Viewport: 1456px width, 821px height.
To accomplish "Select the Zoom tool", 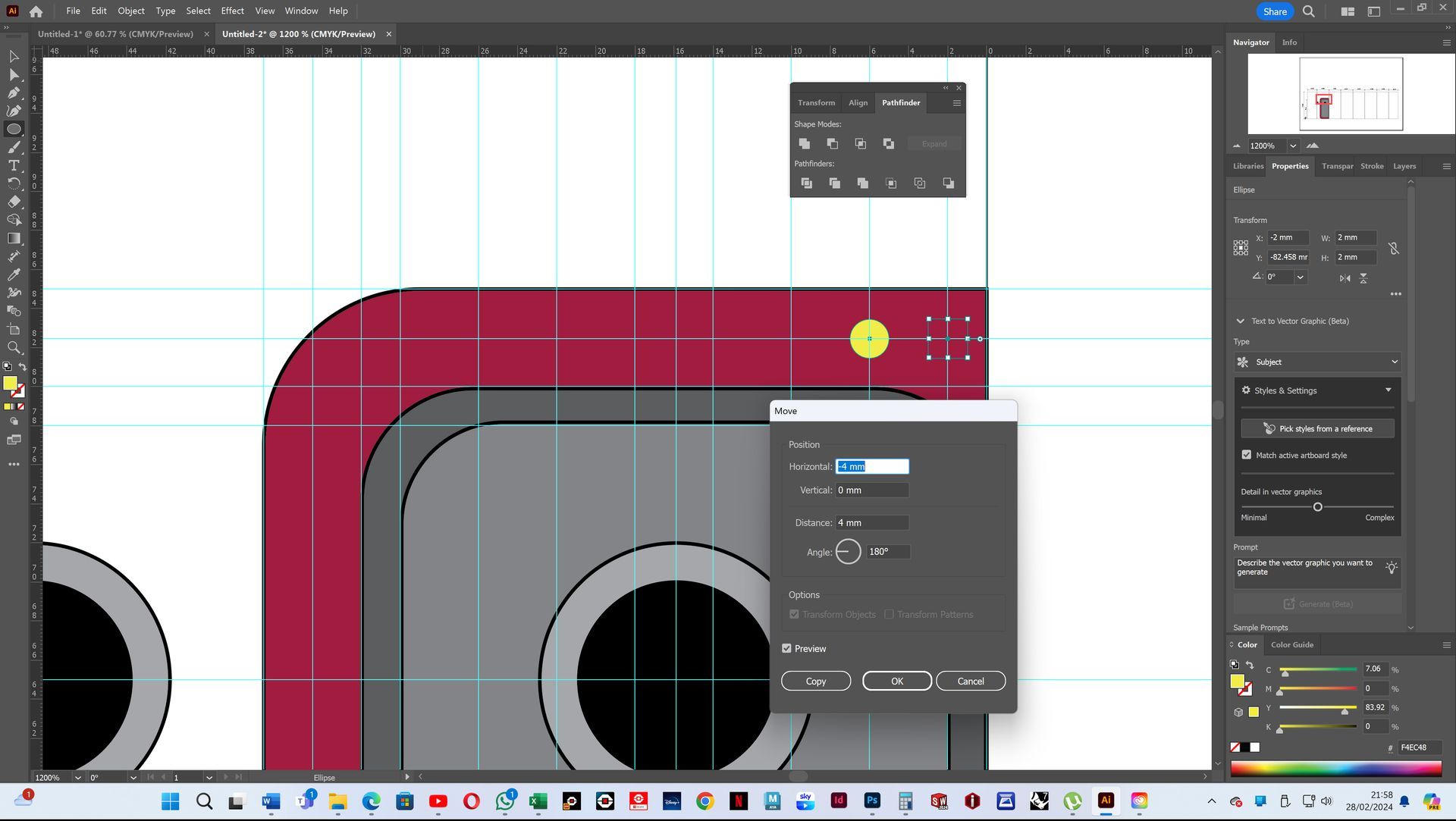I will click(14, 347).
